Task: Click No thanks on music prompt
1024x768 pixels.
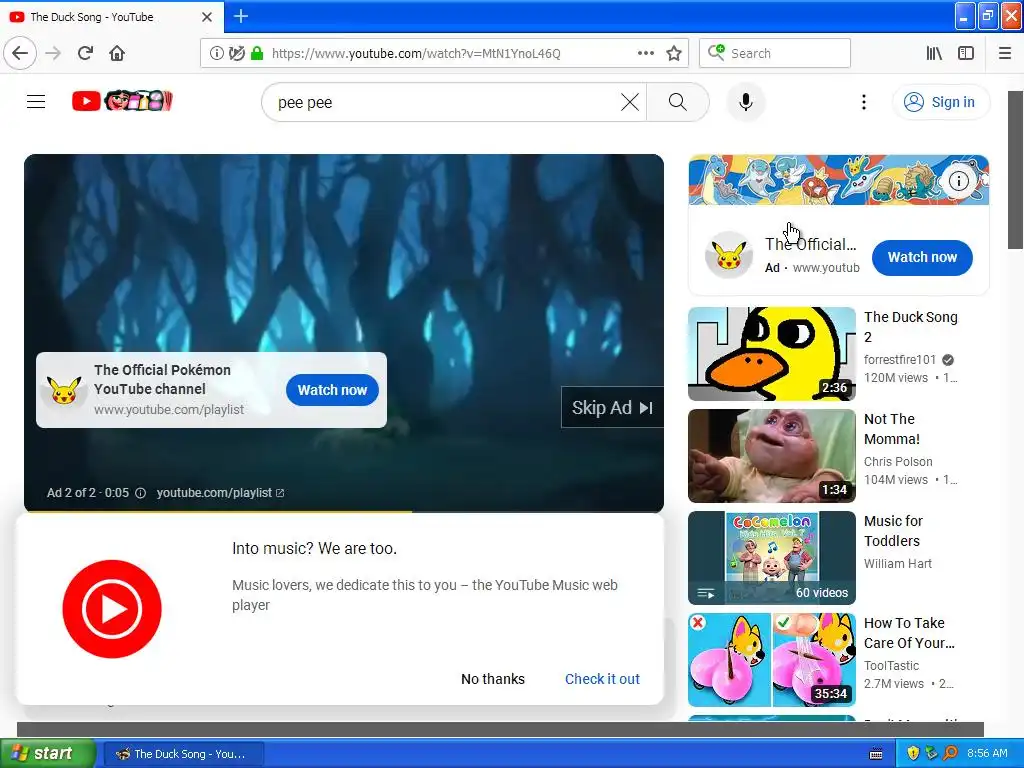Action: click(x=493, y=679)
